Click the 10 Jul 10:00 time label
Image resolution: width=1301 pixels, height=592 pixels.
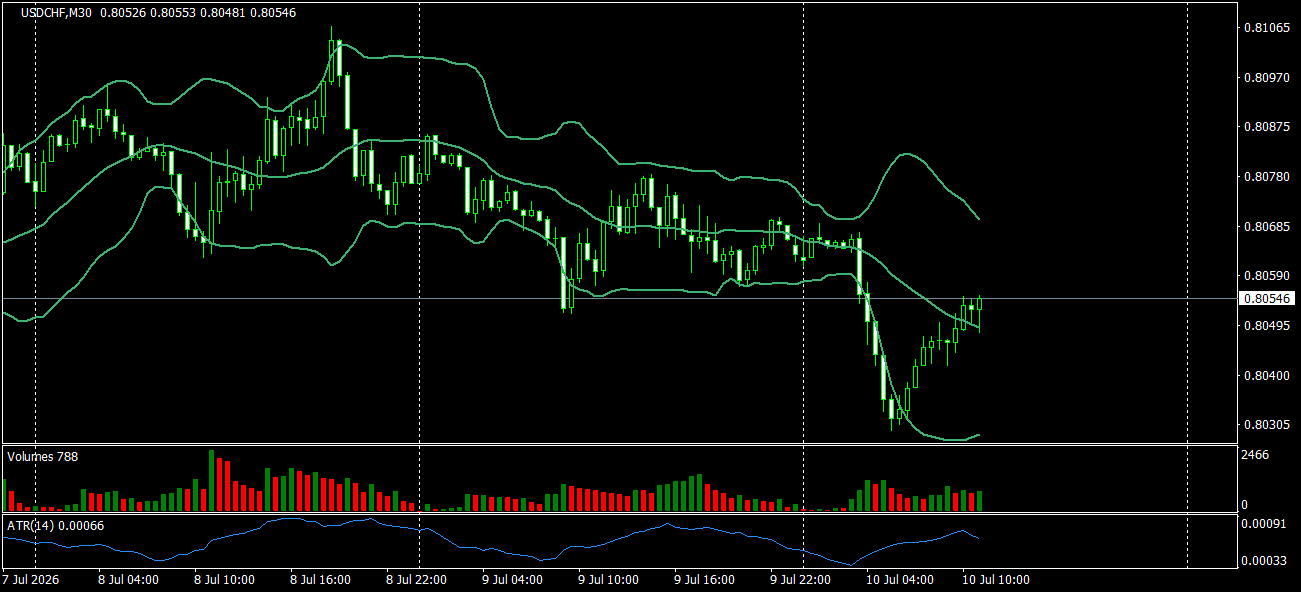[995, 580]
